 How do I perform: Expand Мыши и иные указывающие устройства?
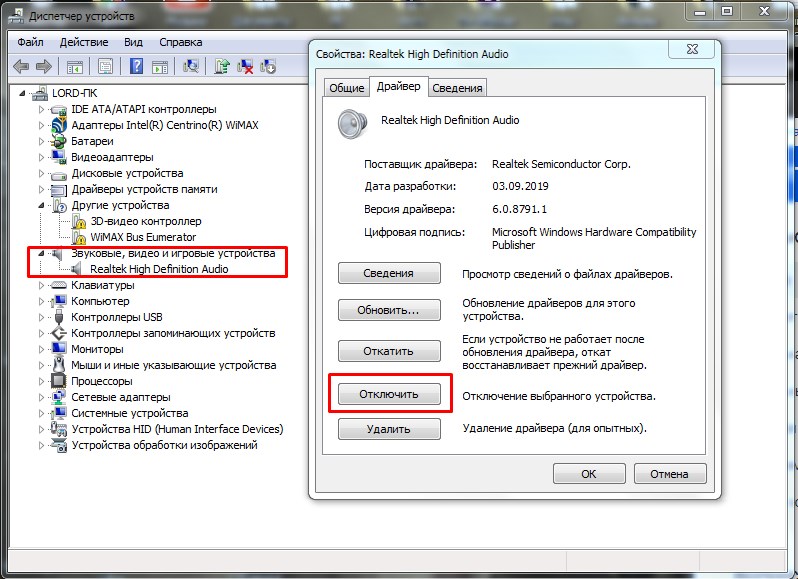[41, 365]
